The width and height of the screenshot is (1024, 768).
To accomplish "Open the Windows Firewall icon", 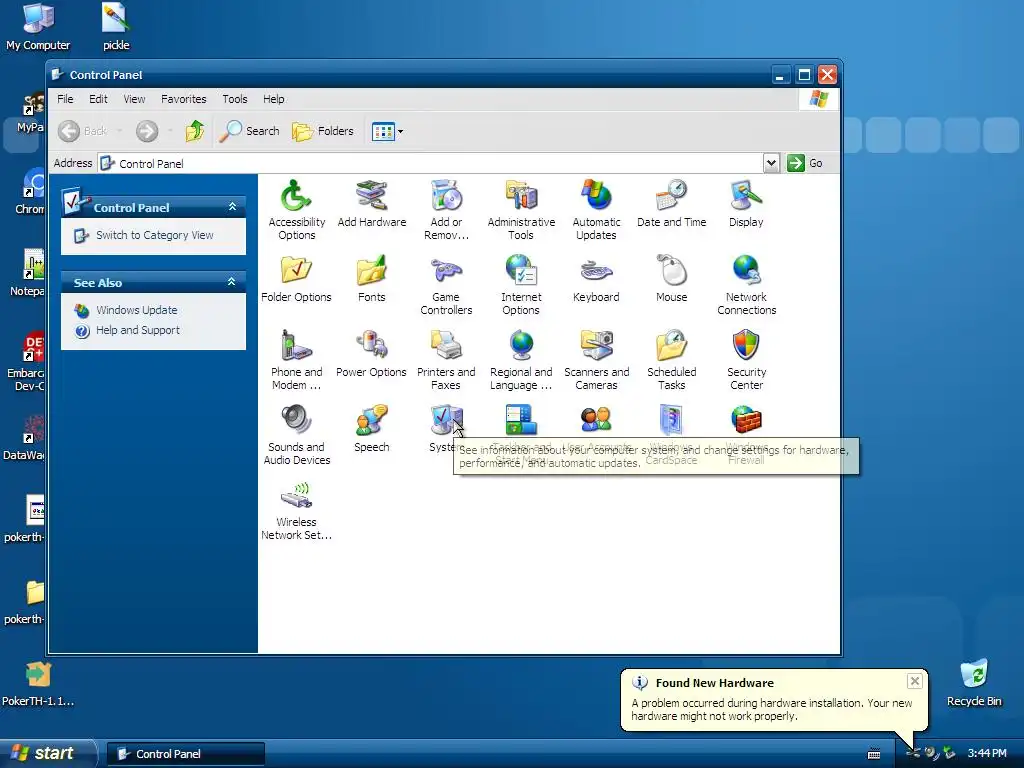I will coord(746,421).
